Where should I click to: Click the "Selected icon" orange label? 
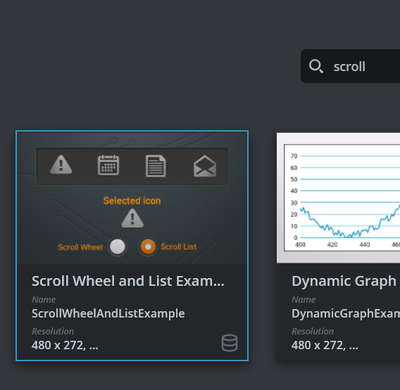click(x=132, y=200)
